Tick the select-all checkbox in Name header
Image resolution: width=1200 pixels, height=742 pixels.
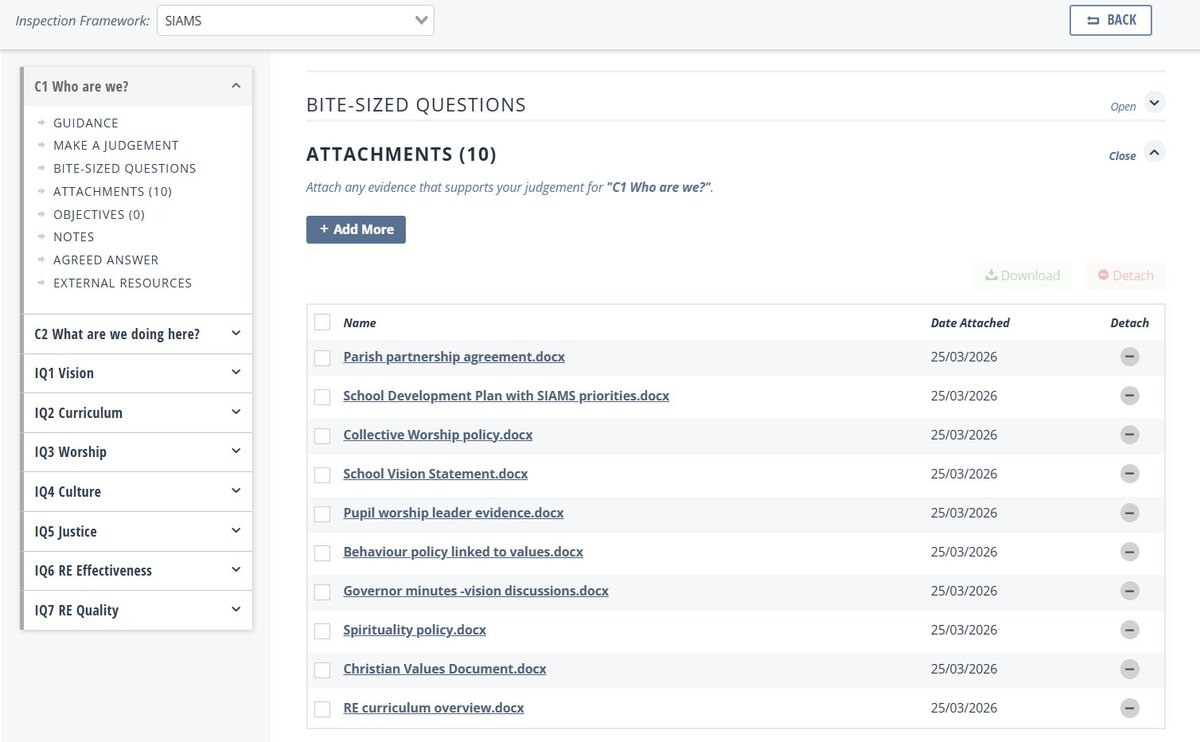click(322, 322)
